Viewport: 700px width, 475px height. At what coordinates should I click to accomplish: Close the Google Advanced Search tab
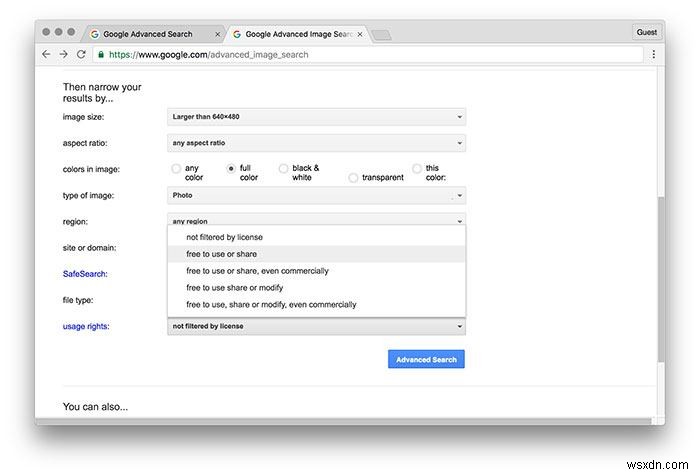(x=217, y=34)
